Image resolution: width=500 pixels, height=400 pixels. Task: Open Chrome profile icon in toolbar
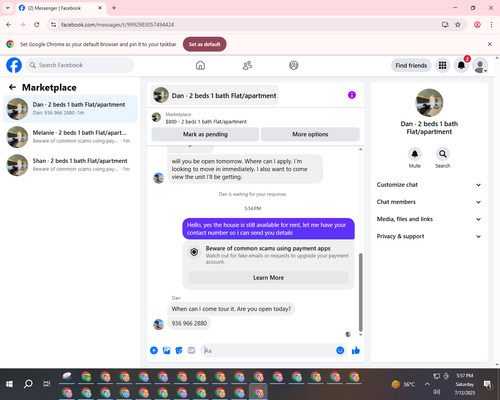click(477, 25)
